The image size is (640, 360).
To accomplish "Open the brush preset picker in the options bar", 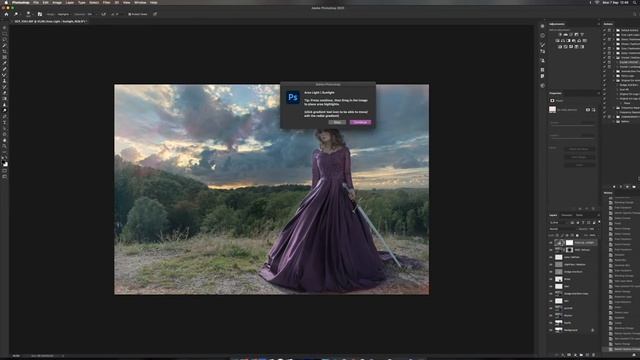I will [29, 14].
